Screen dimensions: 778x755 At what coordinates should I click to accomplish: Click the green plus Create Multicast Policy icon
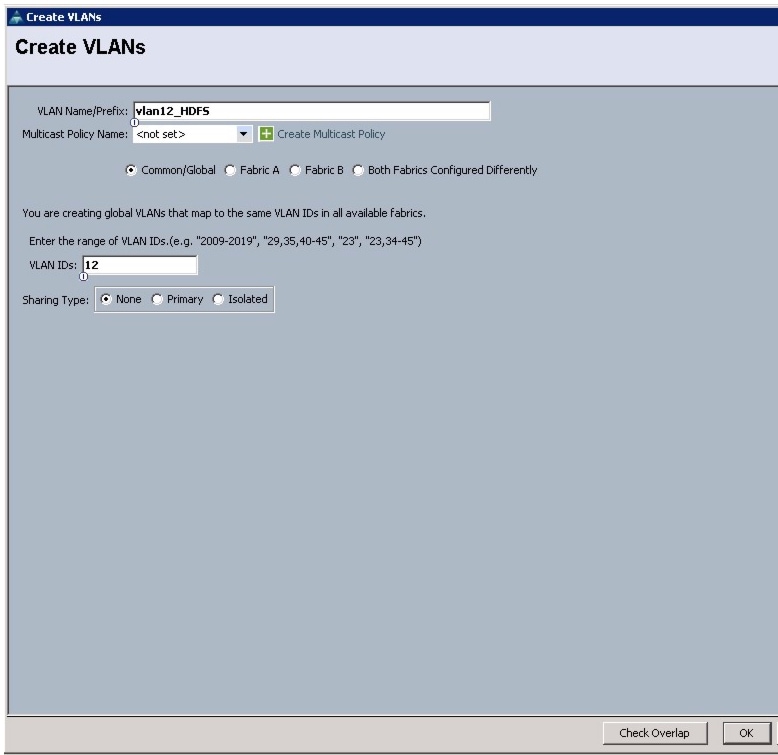click(x=266, y=134)
